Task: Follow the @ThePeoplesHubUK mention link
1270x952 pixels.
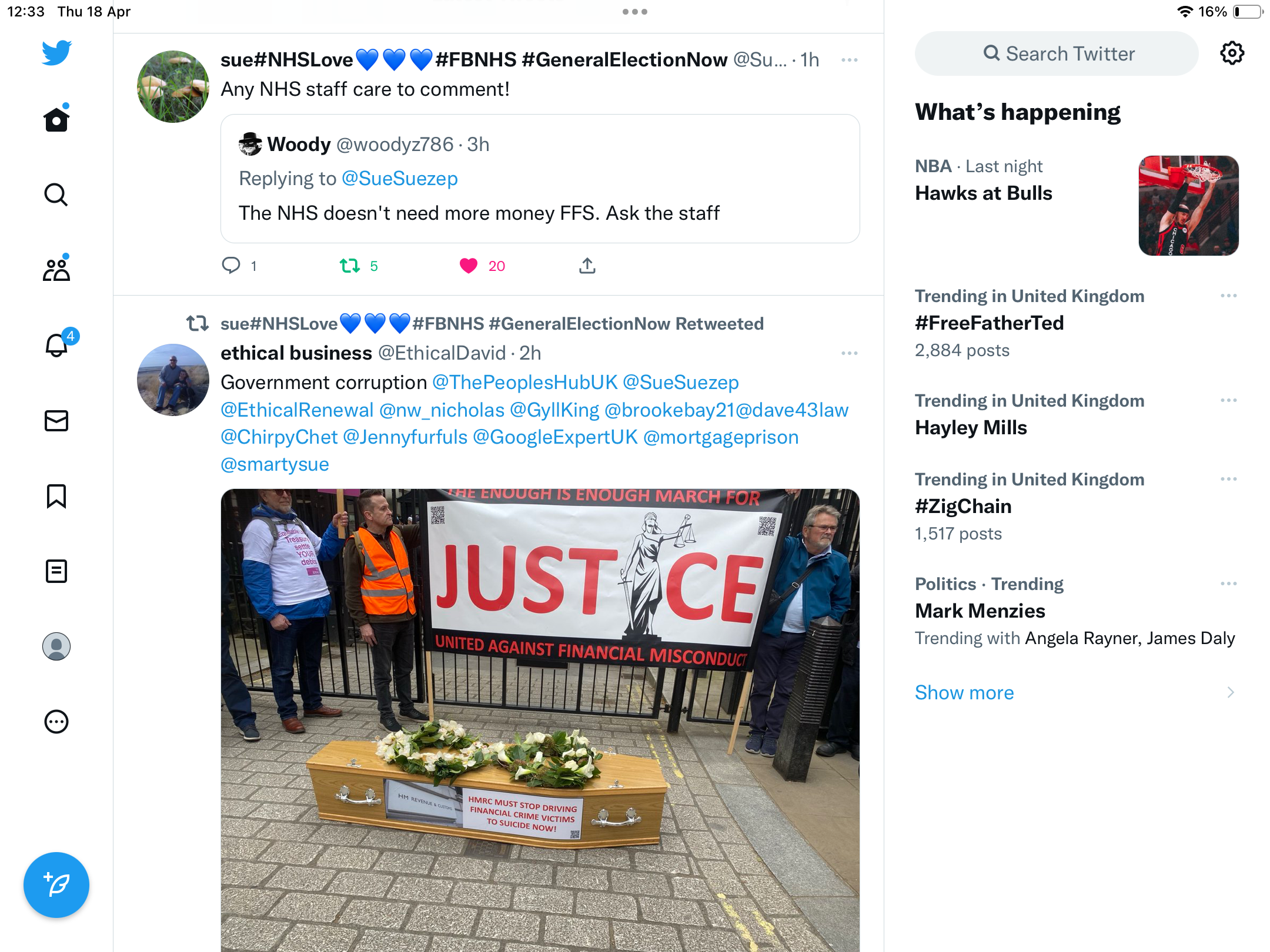Action: (x=525, y=383)
